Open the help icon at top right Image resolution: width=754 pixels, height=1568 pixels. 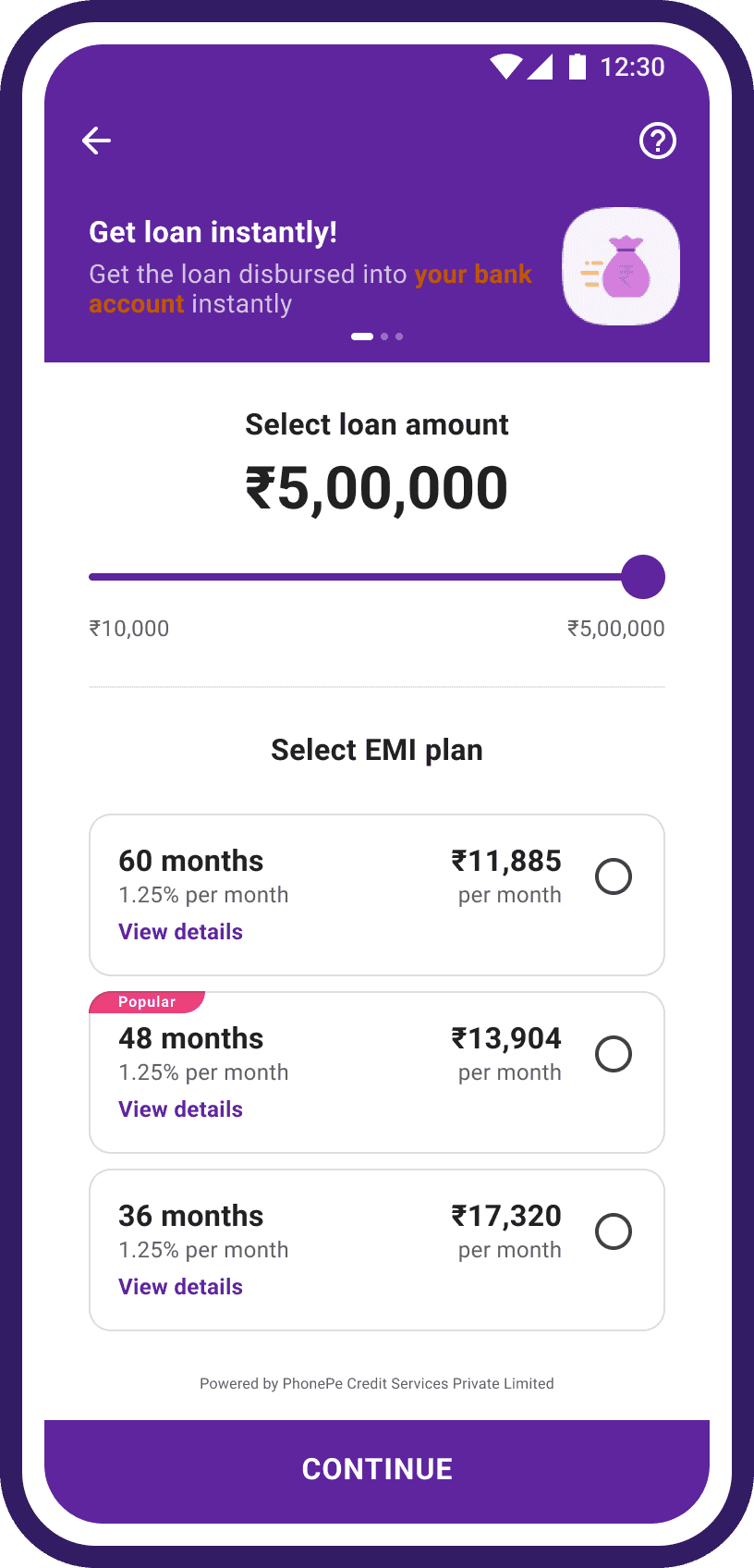657,141
